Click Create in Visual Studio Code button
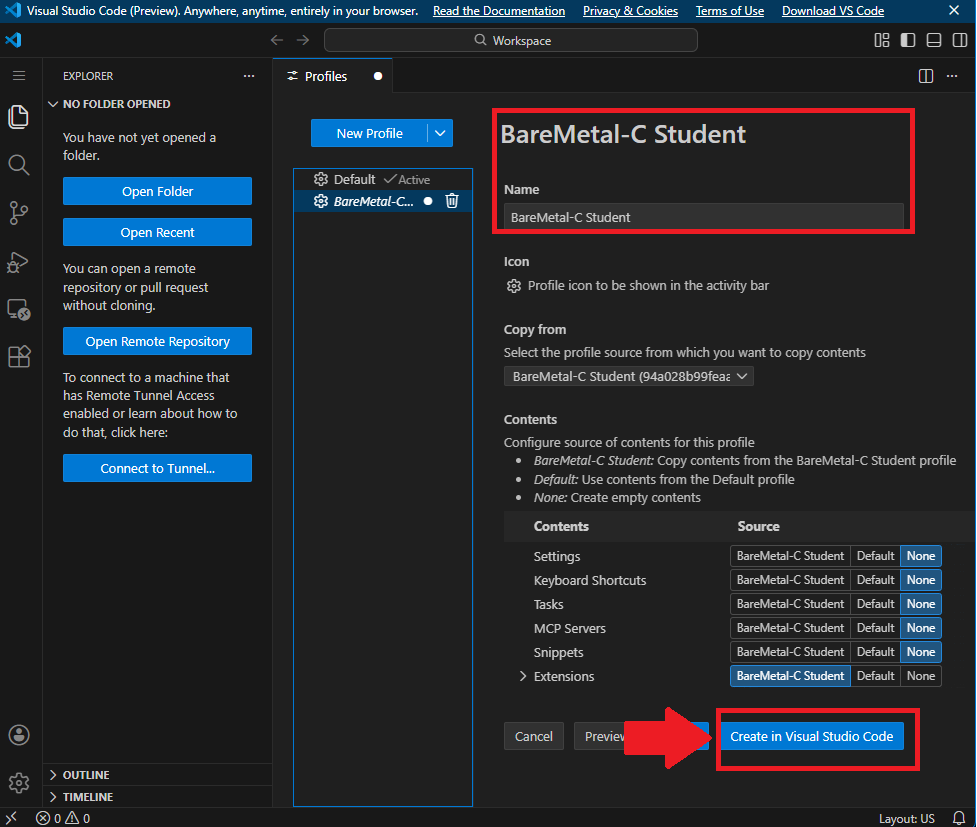977x827 pixels. pyautogui.click(x=811, y=736)
